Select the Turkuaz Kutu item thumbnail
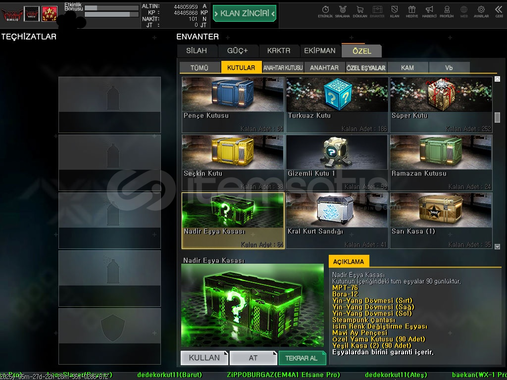This screenshot has width=507, height=380. 337,94
